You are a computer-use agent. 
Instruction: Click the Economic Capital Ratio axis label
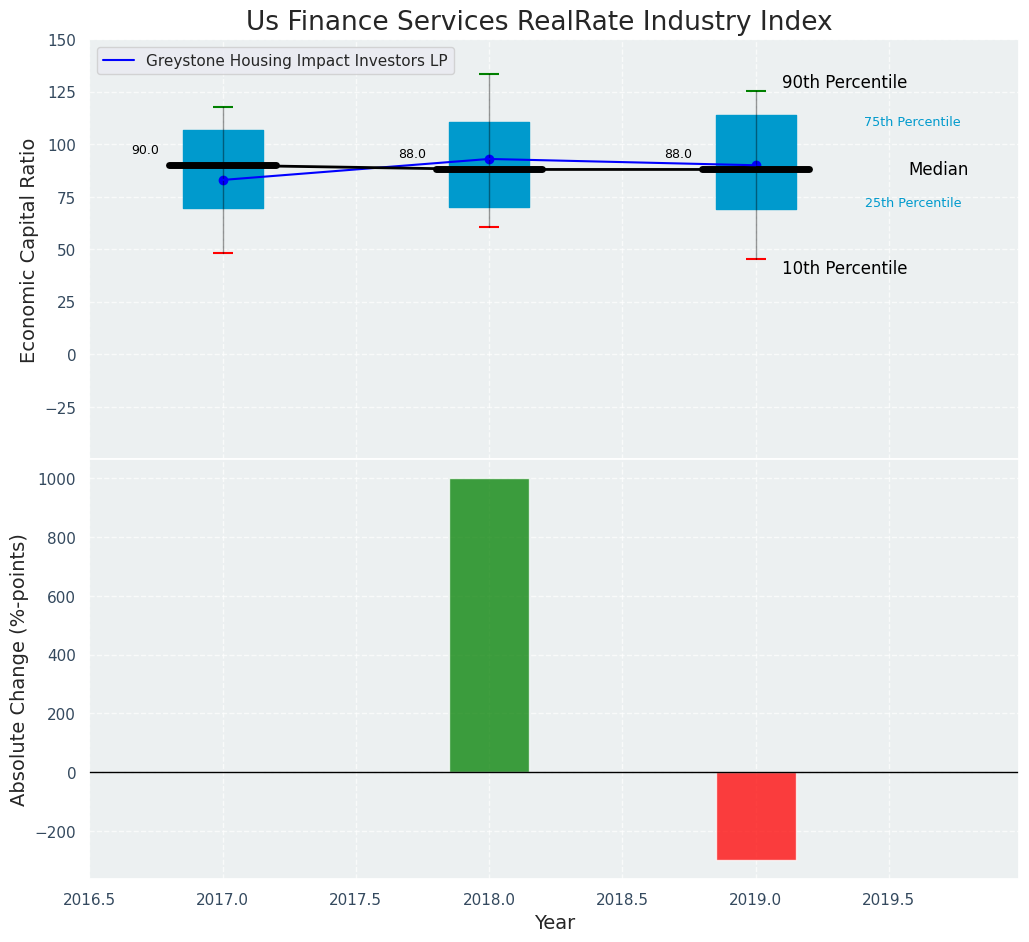28,250
